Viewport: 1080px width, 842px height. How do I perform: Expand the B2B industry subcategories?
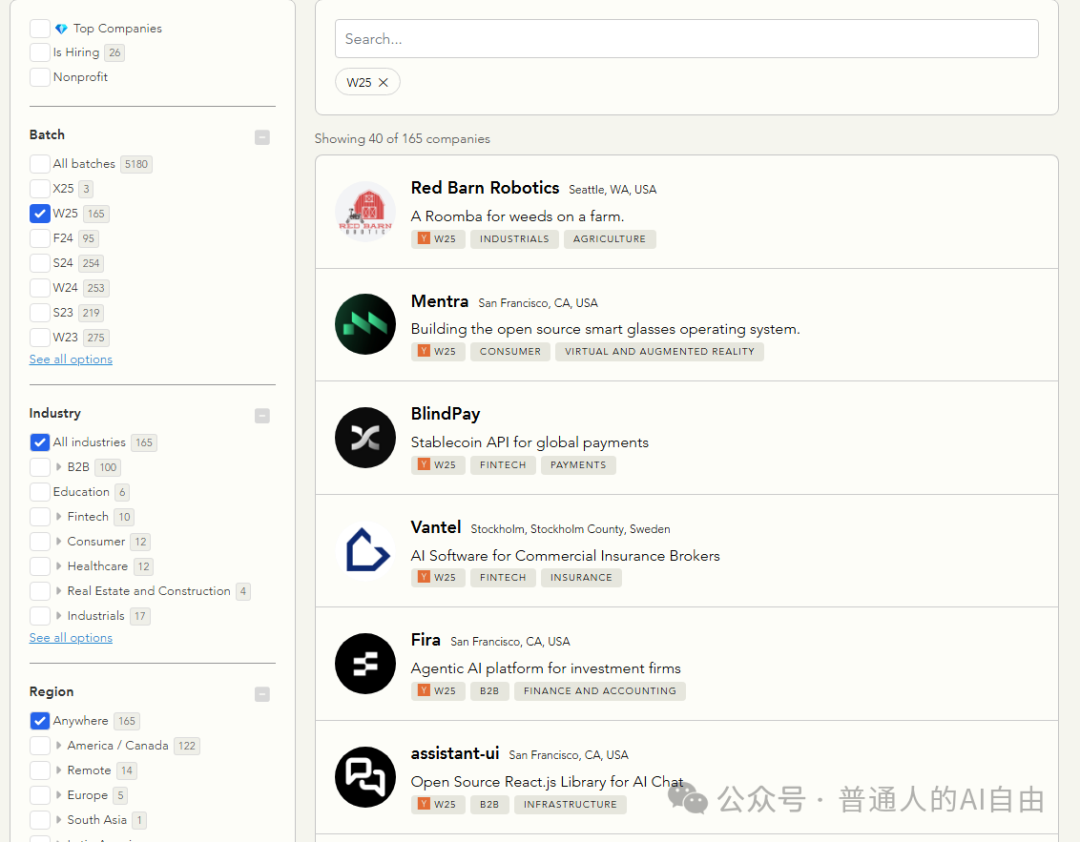coord(59,467)
